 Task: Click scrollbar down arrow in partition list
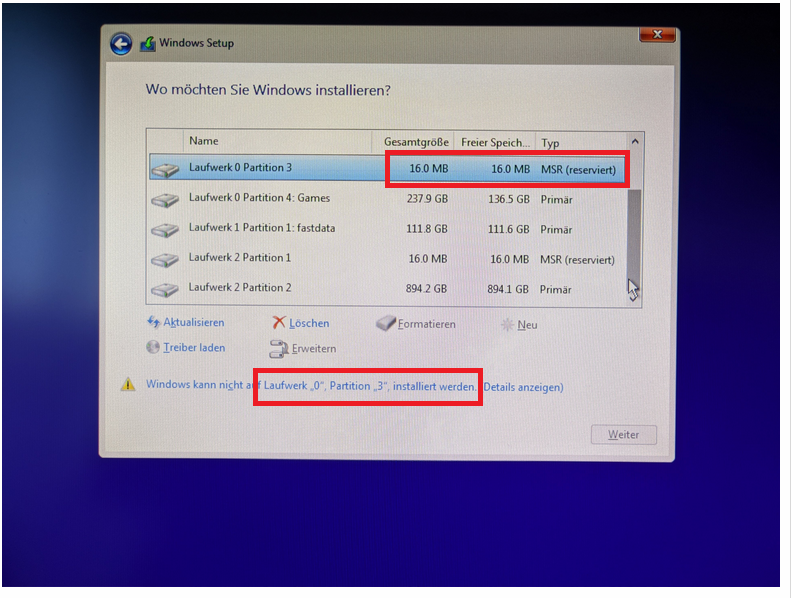(x=634, y=298)
